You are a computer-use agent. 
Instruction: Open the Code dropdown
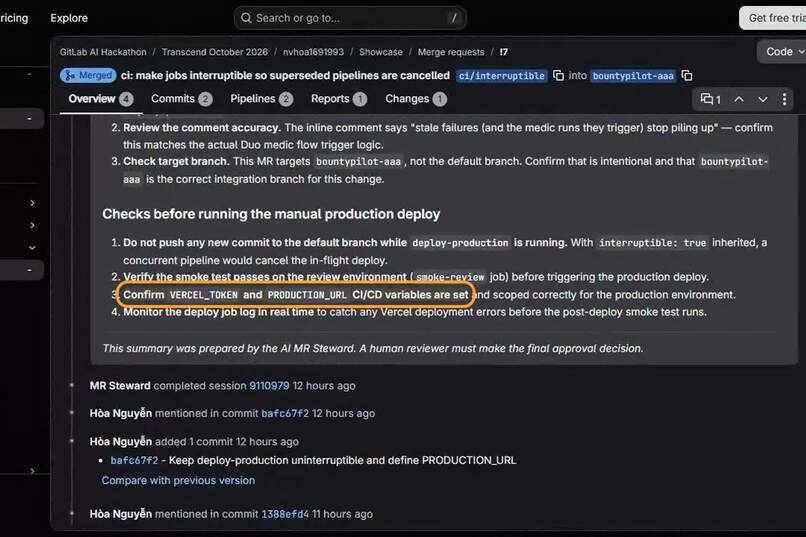pos(783,52)
